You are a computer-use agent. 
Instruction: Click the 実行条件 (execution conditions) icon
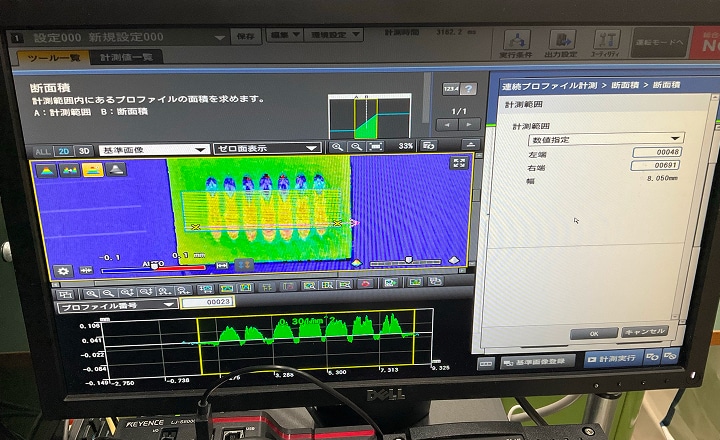[x=516, y=43]
